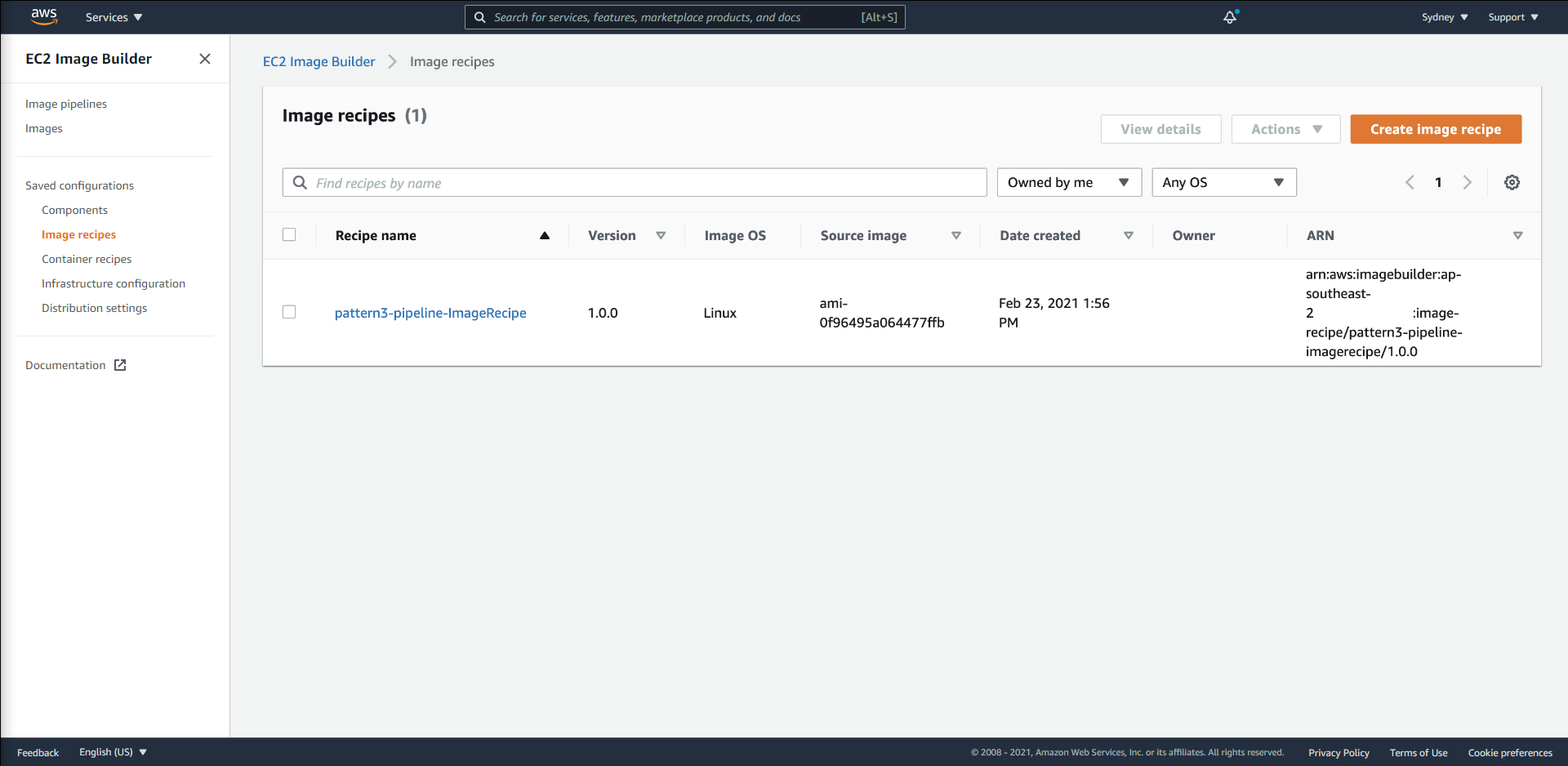The width and height of the screenshot is (1568, 766).
Task: Select the pattern3-pipeline-ImageRecipe row checkbox
Action: point(289,312)
